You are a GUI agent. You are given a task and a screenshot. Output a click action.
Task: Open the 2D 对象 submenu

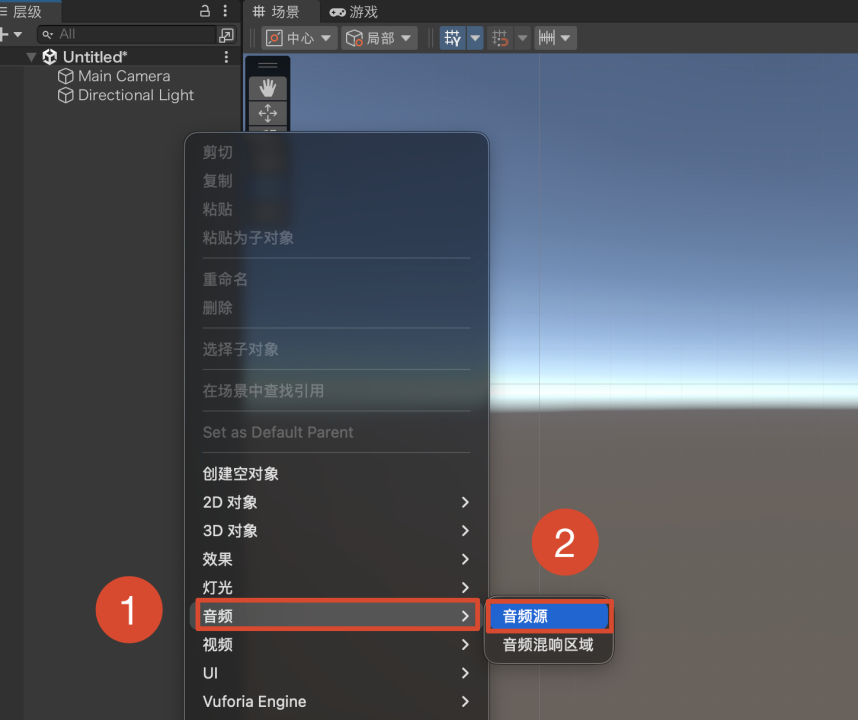tap(337, 502)
